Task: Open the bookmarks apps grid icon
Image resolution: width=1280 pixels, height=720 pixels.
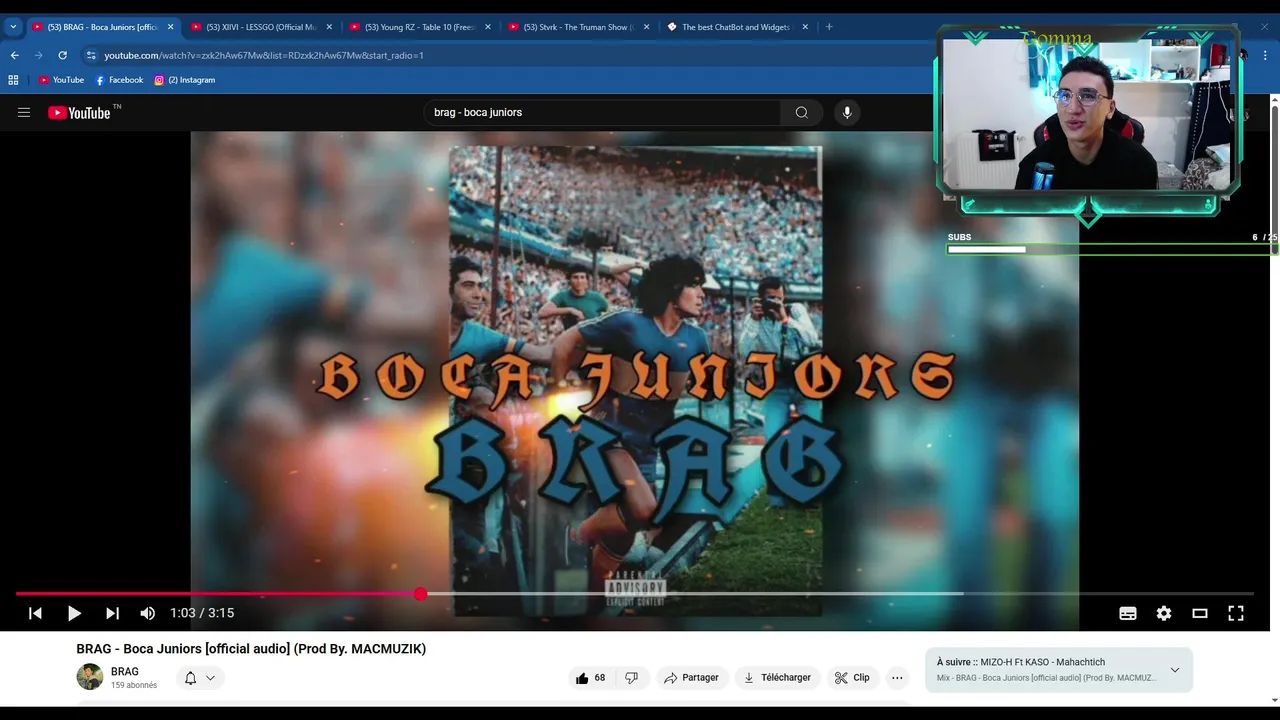Action: pyautogui.click(x=13, y=80)
